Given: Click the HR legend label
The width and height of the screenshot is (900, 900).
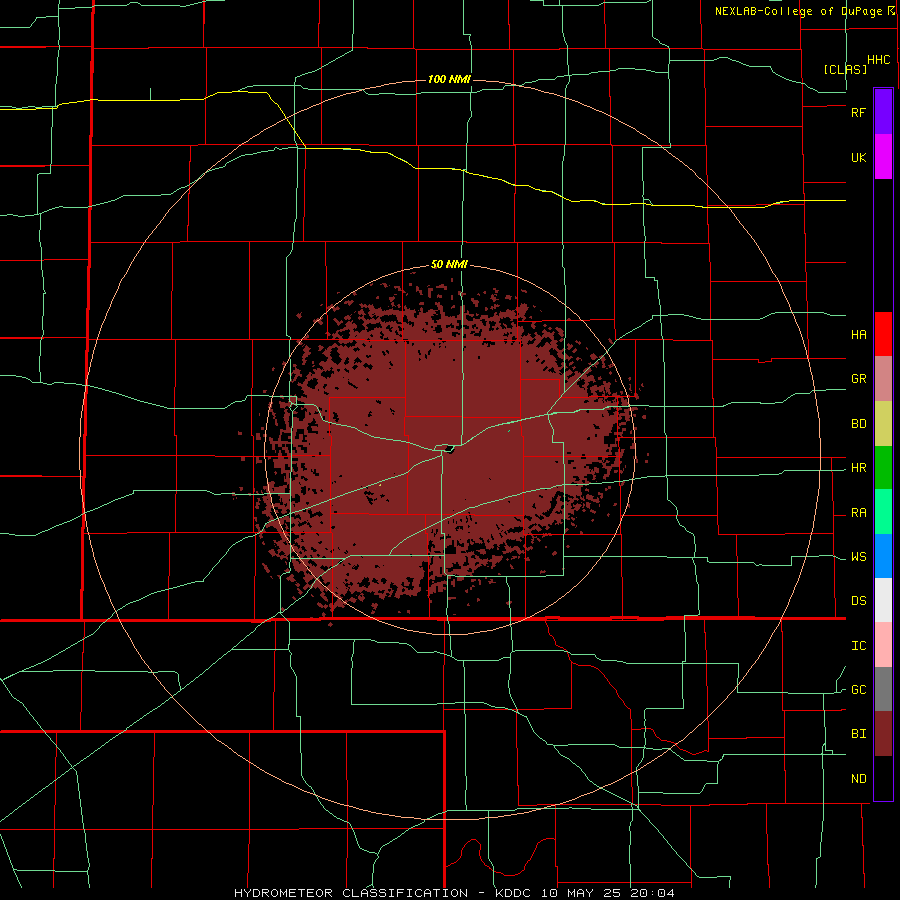Looking at the screenshot, I should pyautogui.click(x=858, y=468).
